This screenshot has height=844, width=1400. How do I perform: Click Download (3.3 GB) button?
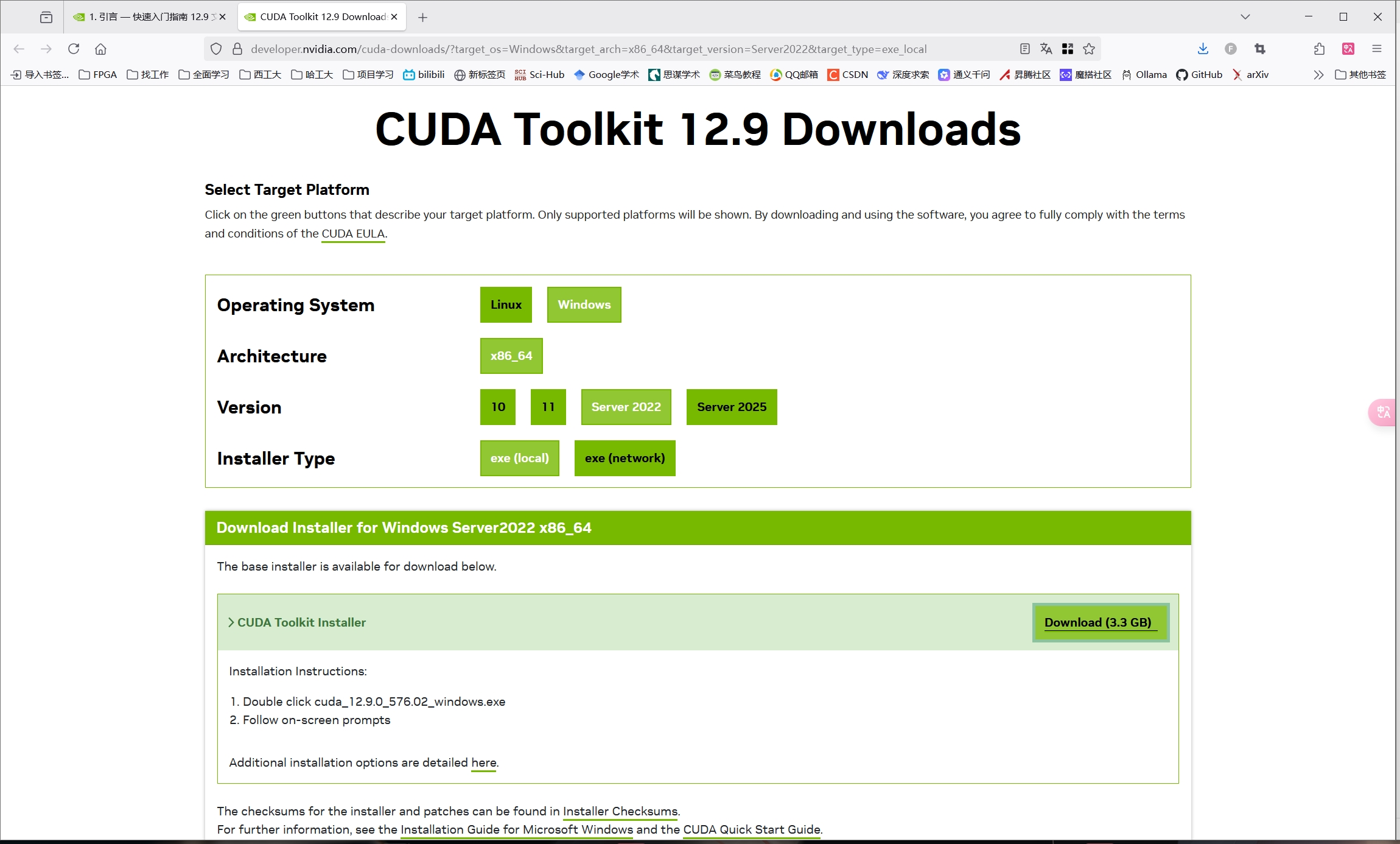pos(1101,622)
